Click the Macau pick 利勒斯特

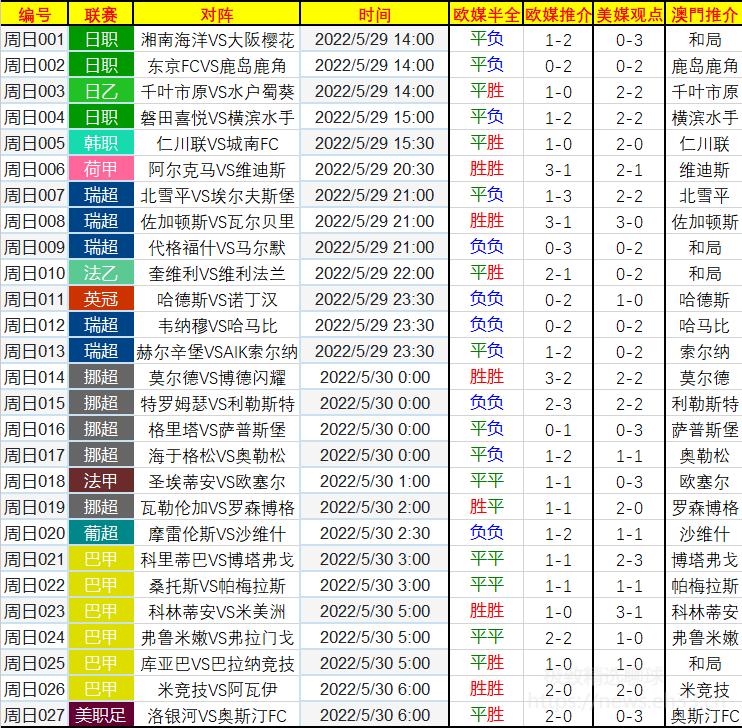point(704,404)
